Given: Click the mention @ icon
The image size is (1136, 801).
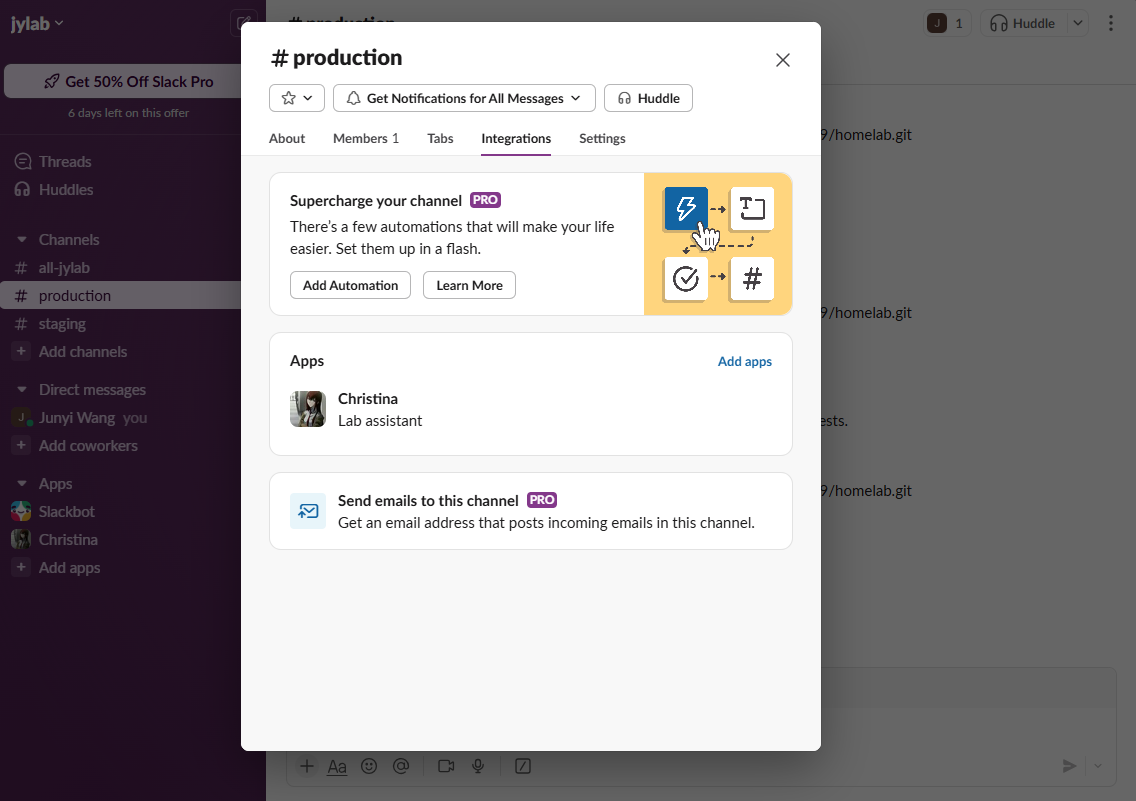Looking at the screenshot, I should [x=401, y=766].
